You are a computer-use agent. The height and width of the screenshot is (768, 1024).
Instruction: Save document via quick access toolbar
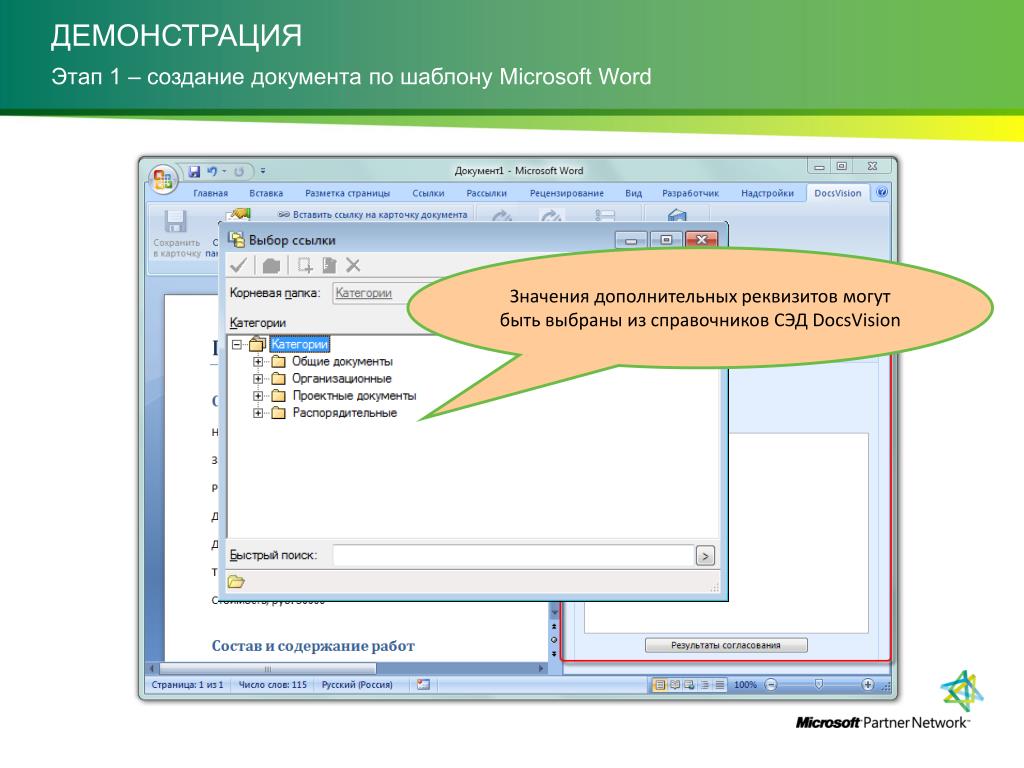click(194, 171)
